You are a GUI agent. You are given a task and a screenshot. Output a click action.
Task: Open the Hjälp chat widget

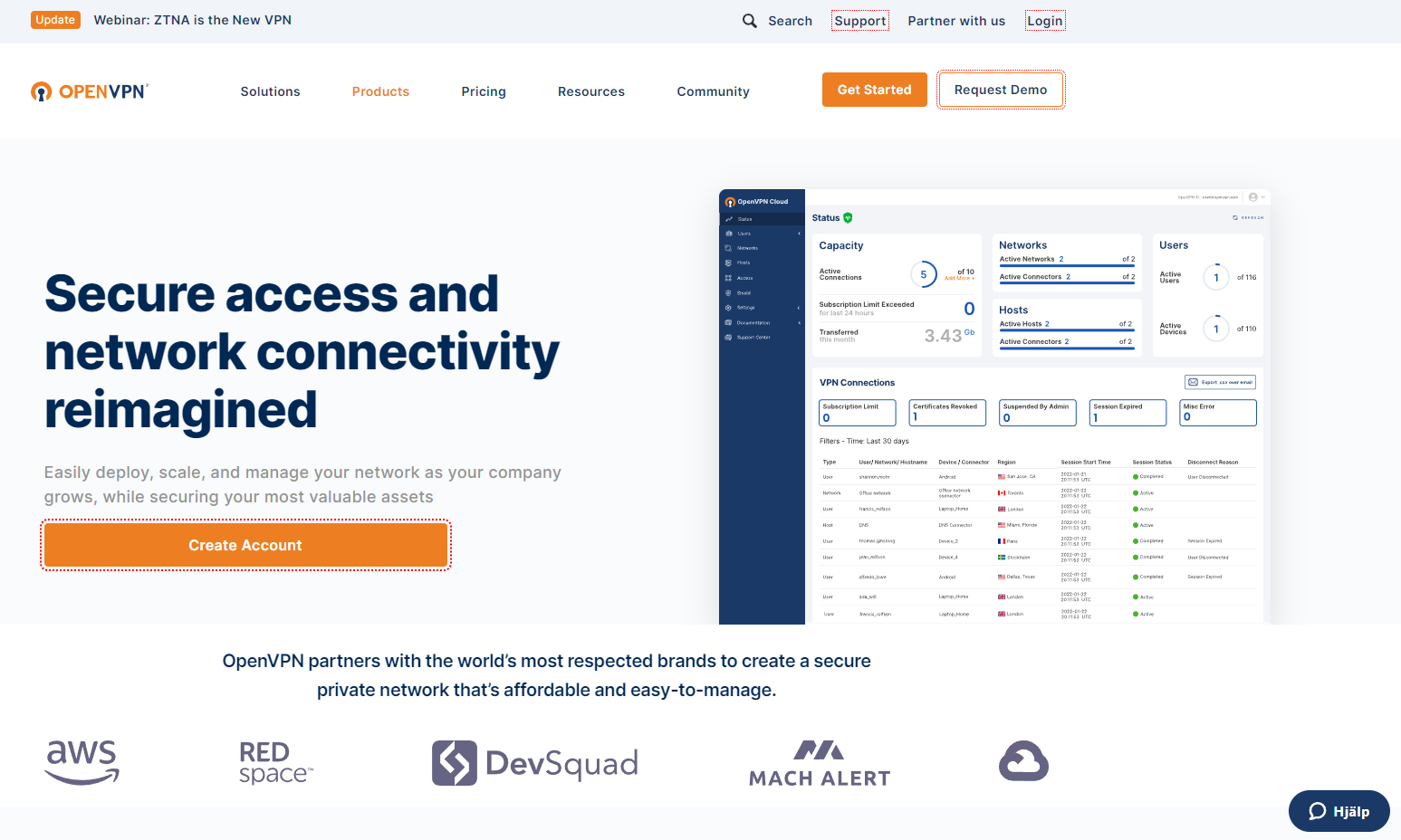[1339, 811]
